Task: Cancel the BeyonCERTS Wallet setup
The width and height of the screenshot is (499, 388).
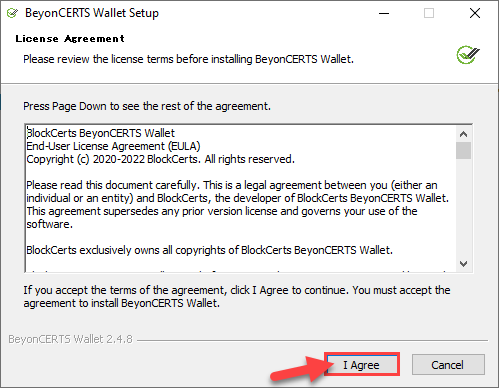Action: [448, 365]
